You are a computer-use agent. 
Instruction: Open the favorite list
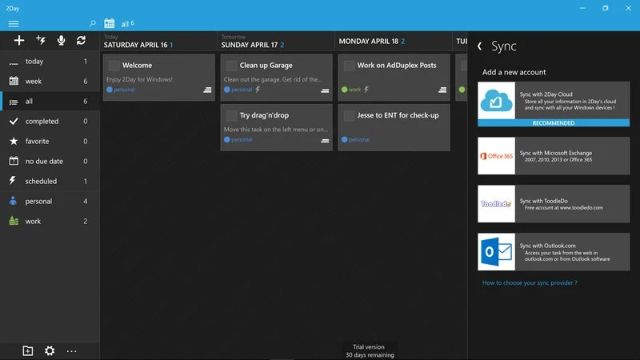pyautogui.click(x=50, y=141)
